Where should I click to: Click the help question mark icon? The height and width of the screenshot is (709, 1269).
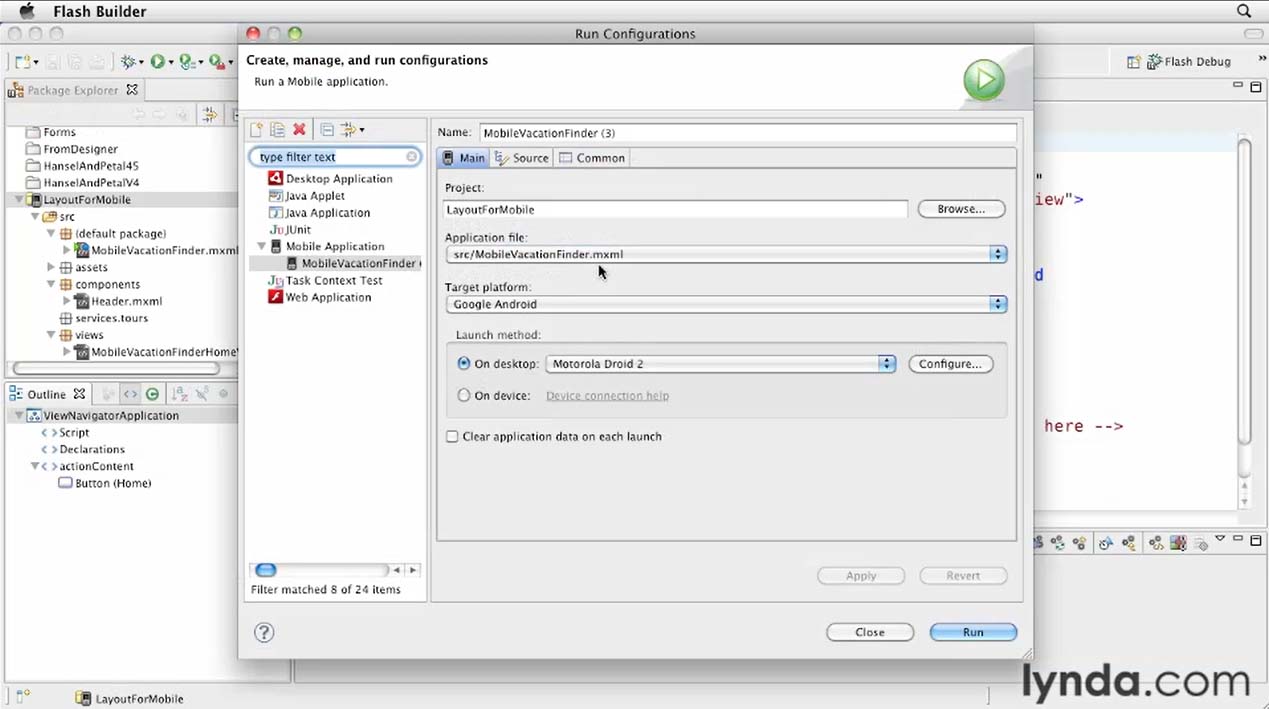264,632
